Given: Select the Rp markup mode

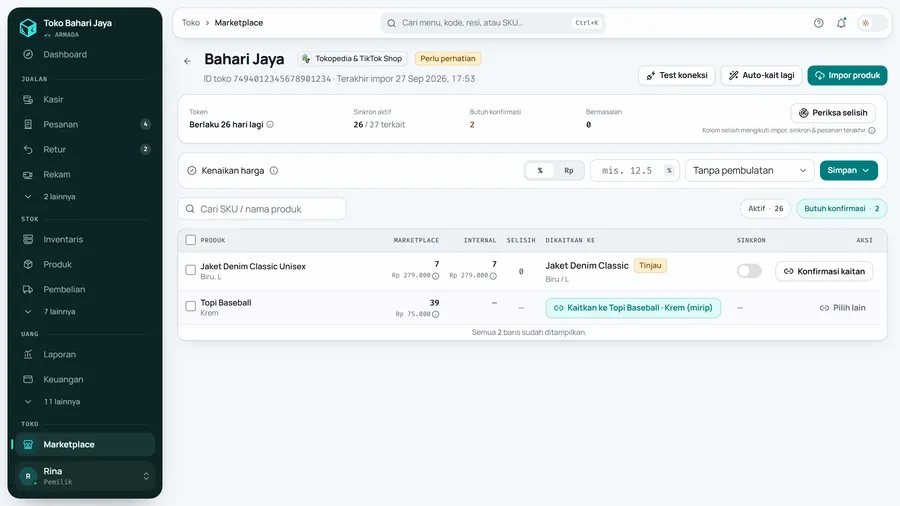Looking at the screenshot, I should coord(569,170).
